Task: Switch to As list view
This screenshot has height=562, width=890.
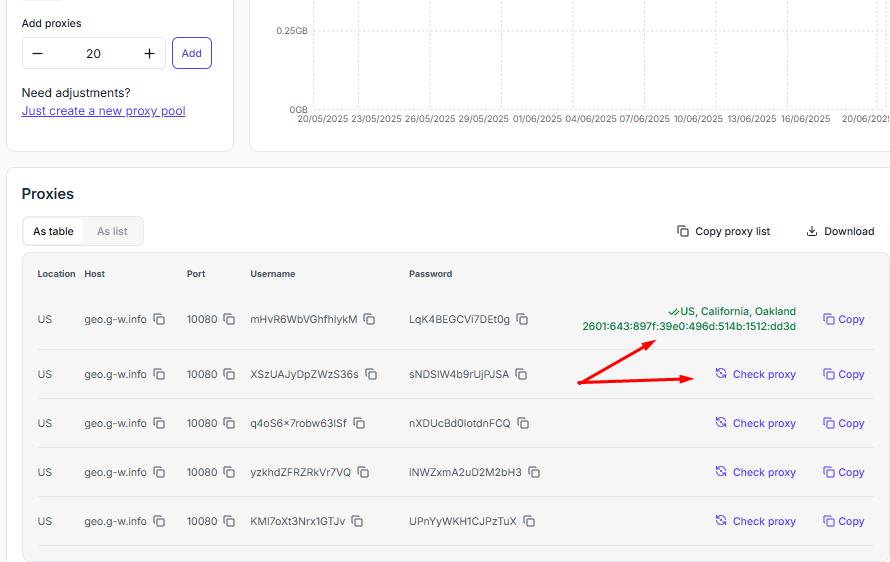Action: pos(112,231)
